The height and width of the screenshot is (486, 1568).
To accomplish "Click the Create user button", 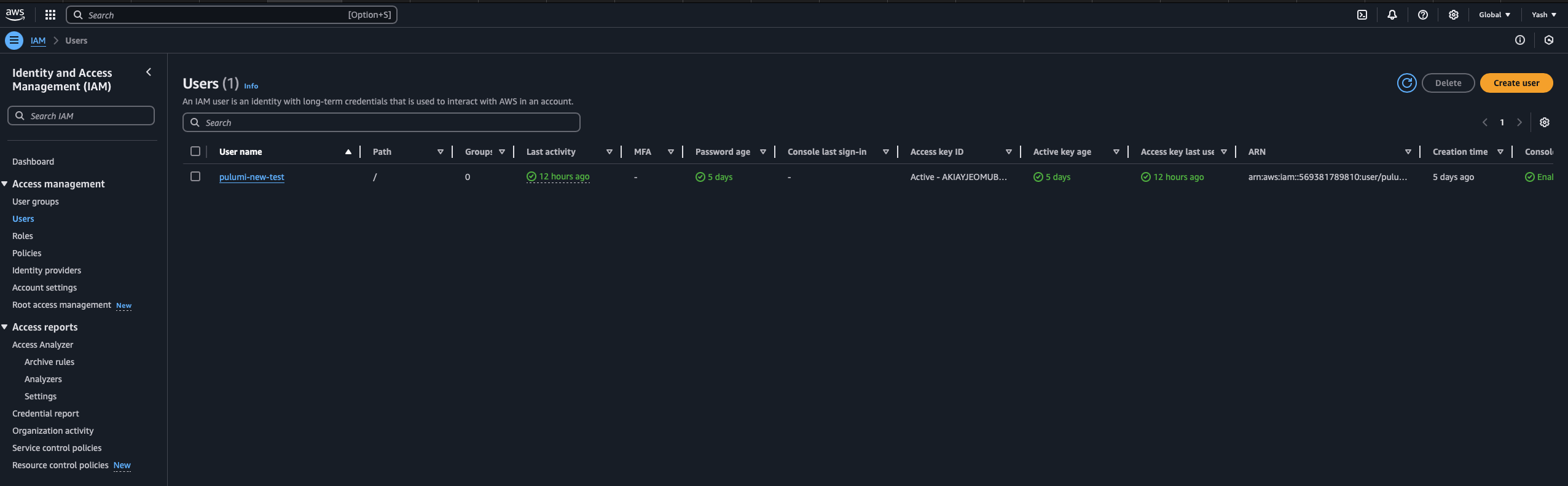I will (x=1516, y=83).
